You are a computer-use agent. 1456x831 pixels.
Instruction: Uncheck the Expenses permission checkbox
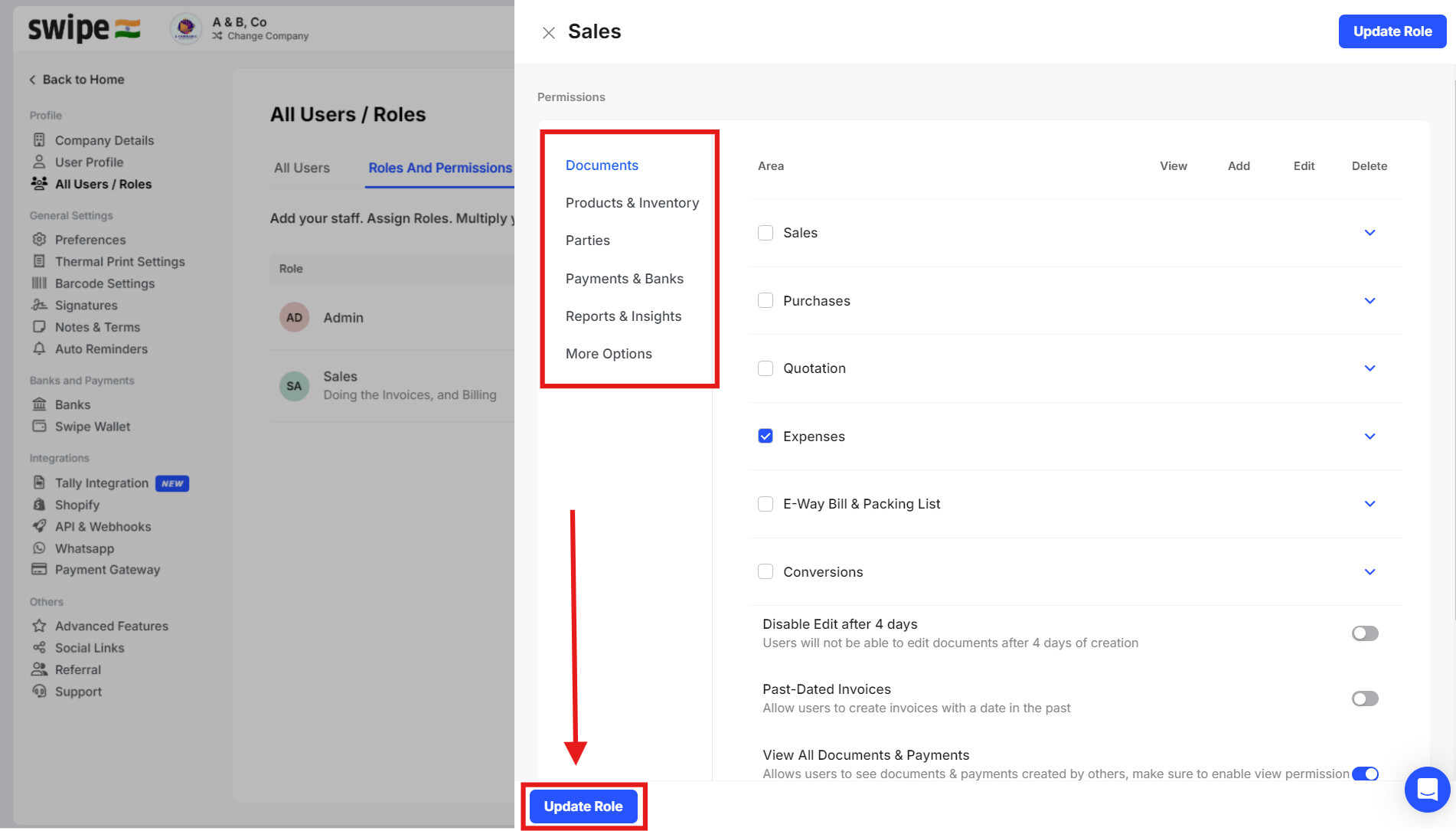click(766, 437)
